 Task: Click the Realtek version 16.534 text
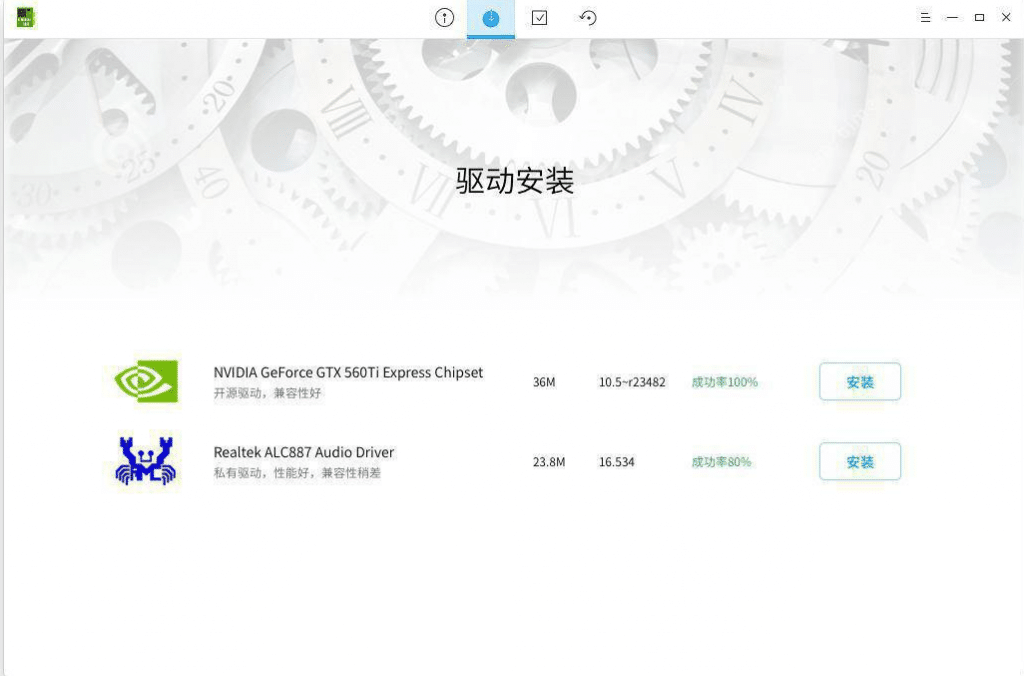[x=616, y=462]
